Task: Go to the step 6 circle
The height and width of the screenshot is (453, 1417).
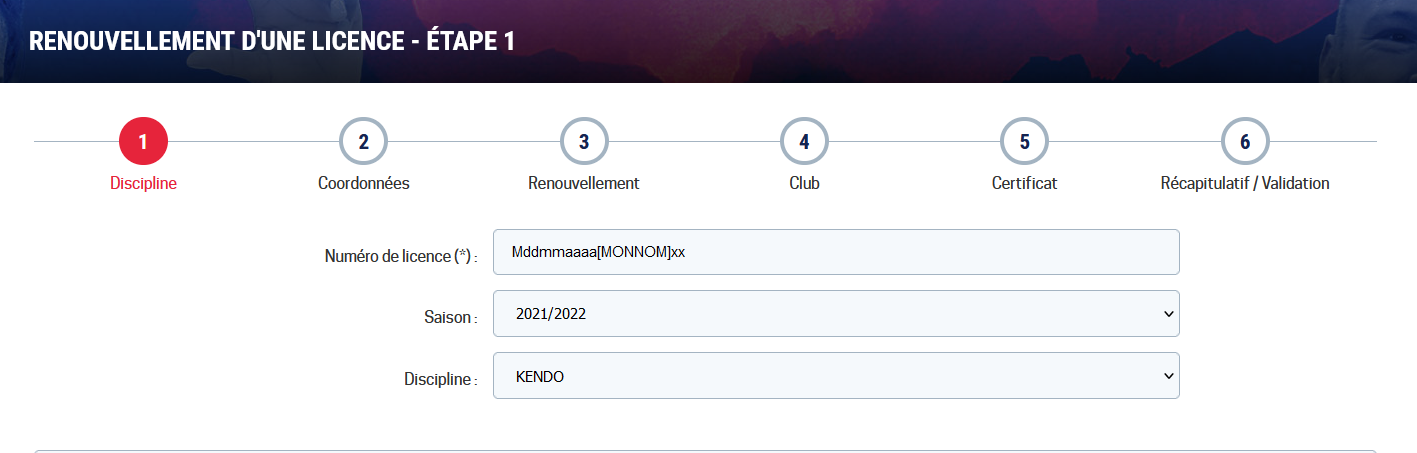Action: pyautogui.click(x=1245, y=142)
